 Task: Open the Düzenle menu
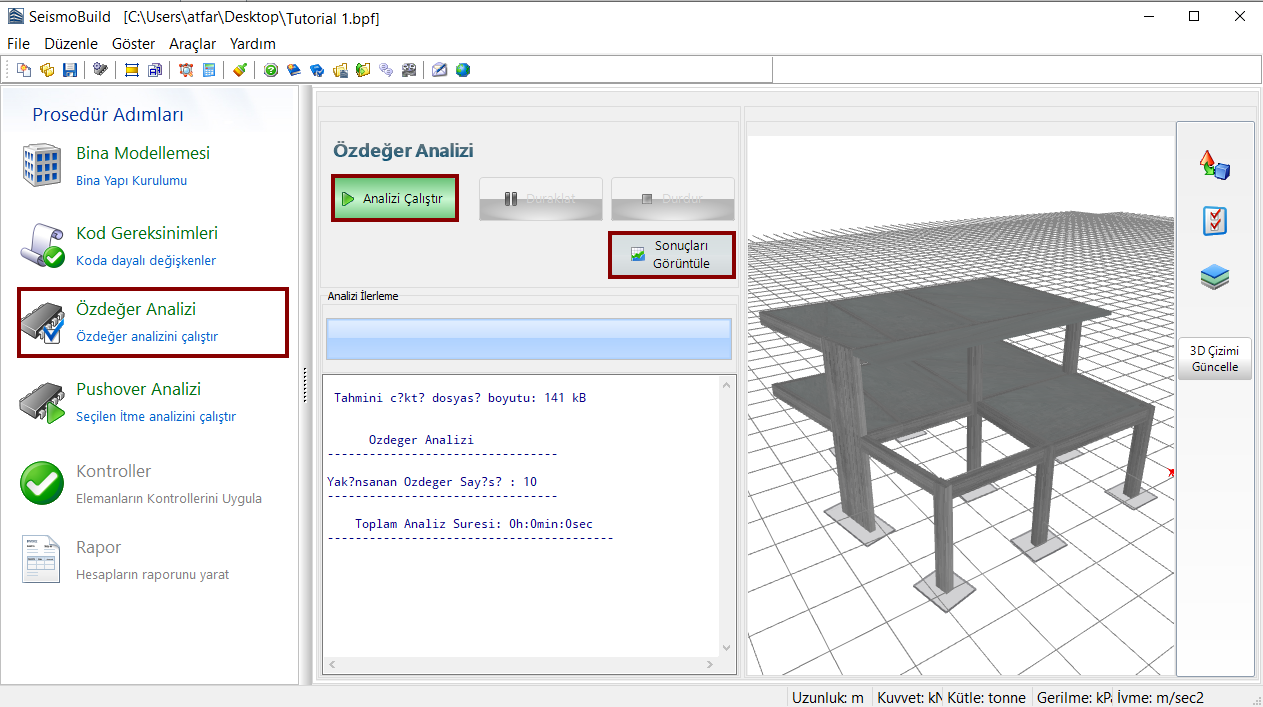tap(71, 44)
